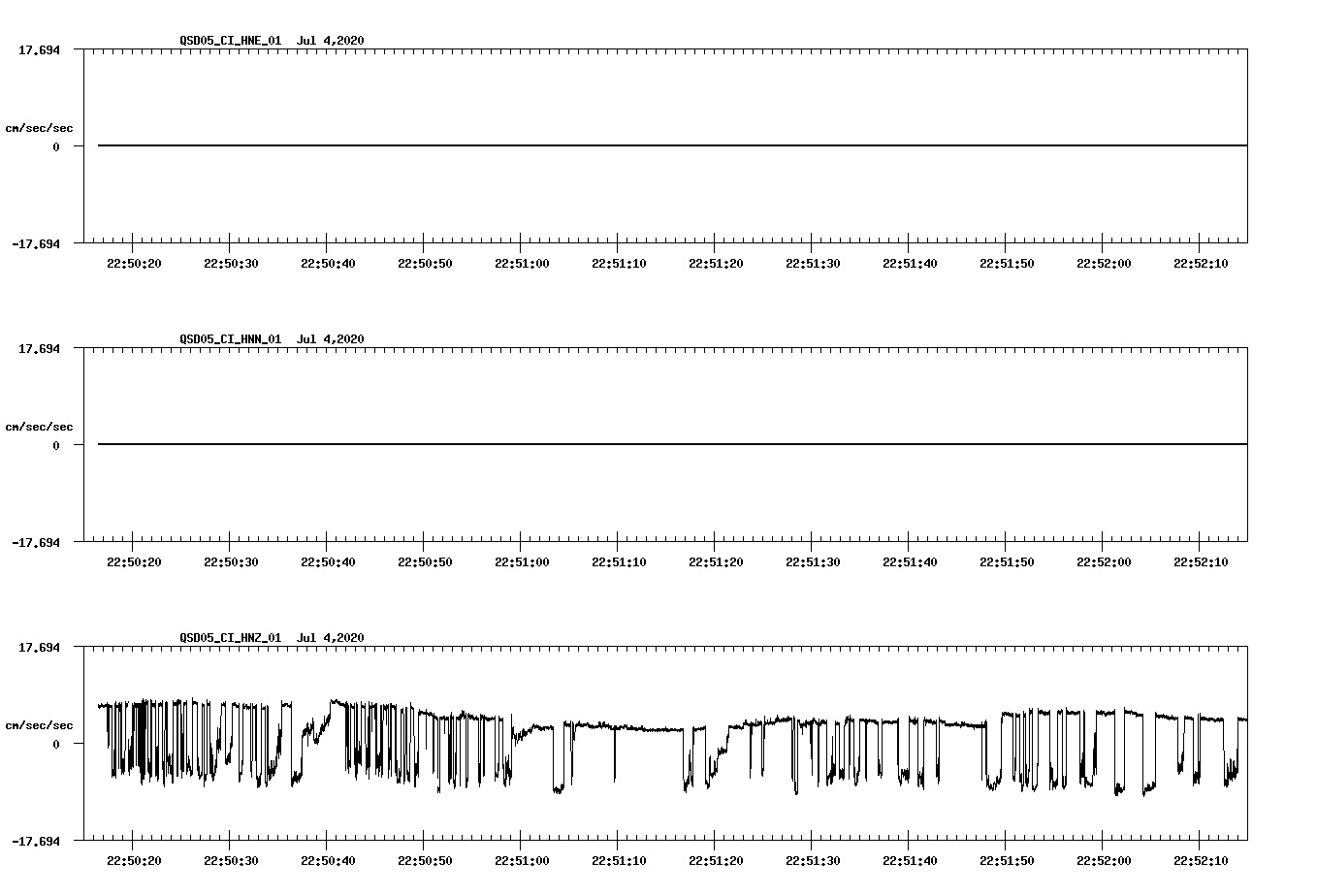Click the 22:51:30 time label under HNE plot
This screenshot has width=1317, height=896.
pos(813,264)
